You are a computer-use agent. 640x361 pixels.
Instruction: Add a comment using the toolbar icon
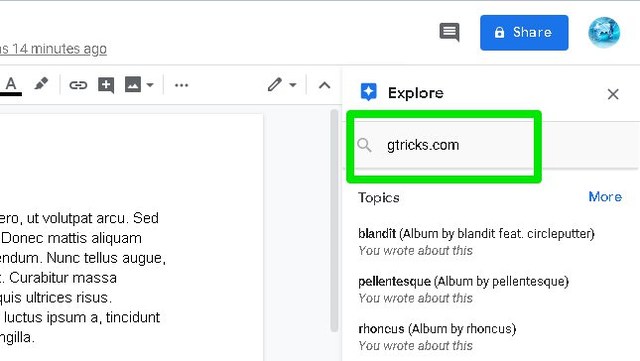(106, 85)
